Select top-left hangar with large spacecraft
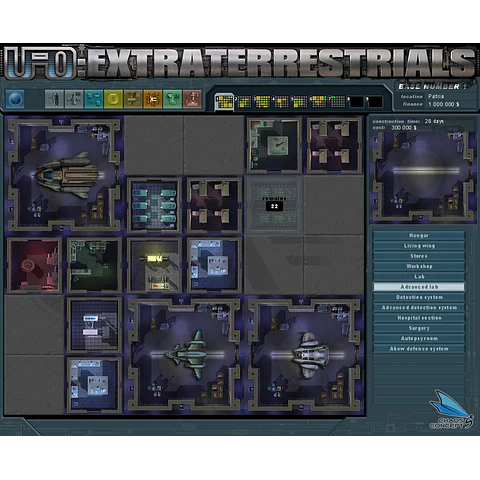This screenshot has height=480, width=480. [64, 175]
